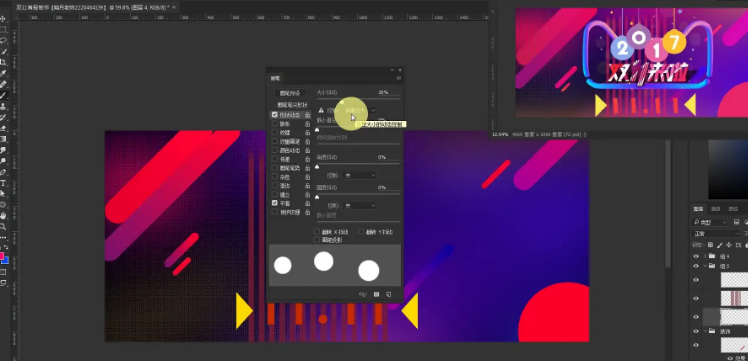Select the Ellipse shape tool
748x361 pixels.
coord(3,205)
